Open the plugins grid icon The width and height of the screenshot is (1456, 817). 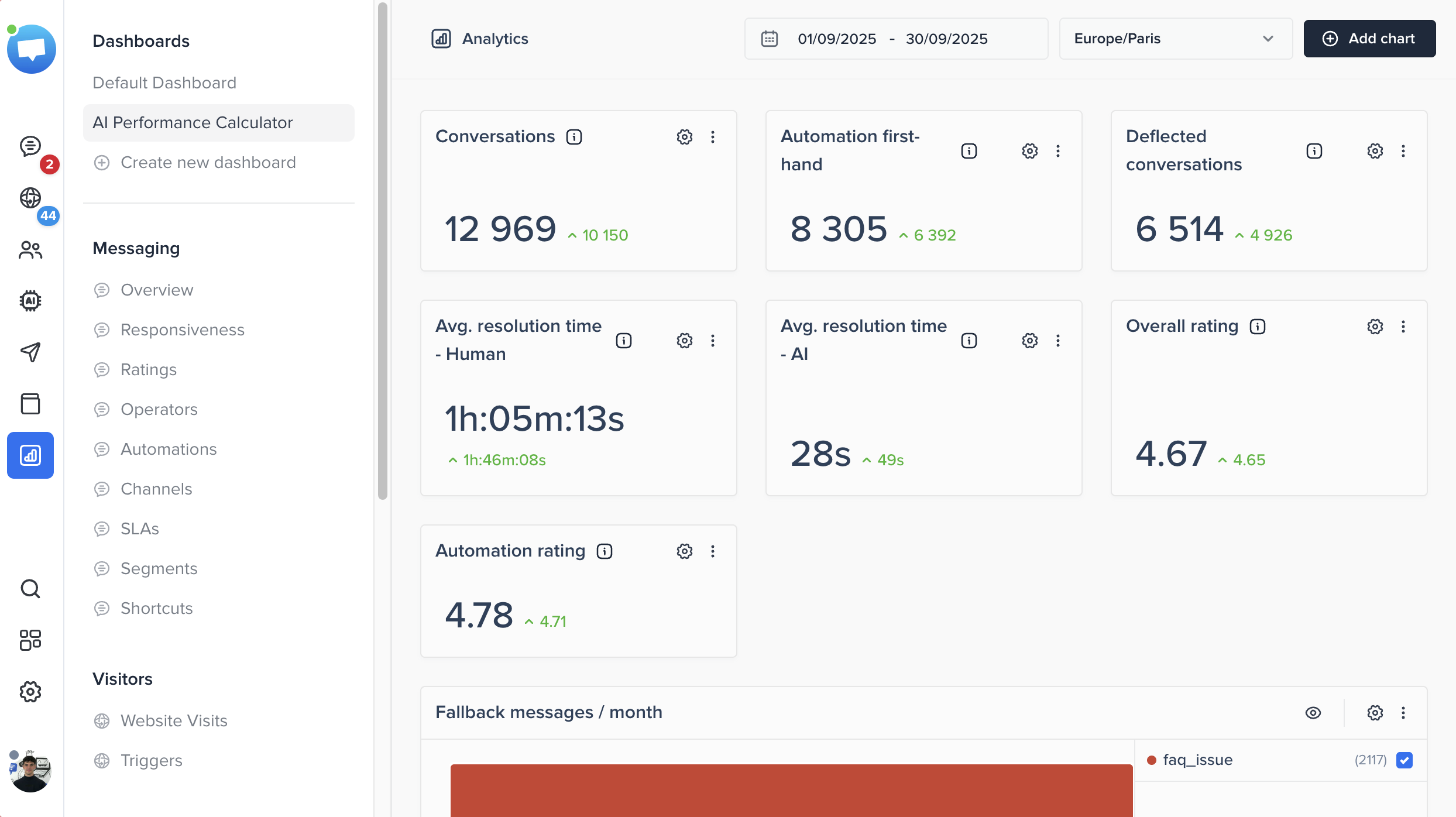pyautogui.click(x=30, y=640)
